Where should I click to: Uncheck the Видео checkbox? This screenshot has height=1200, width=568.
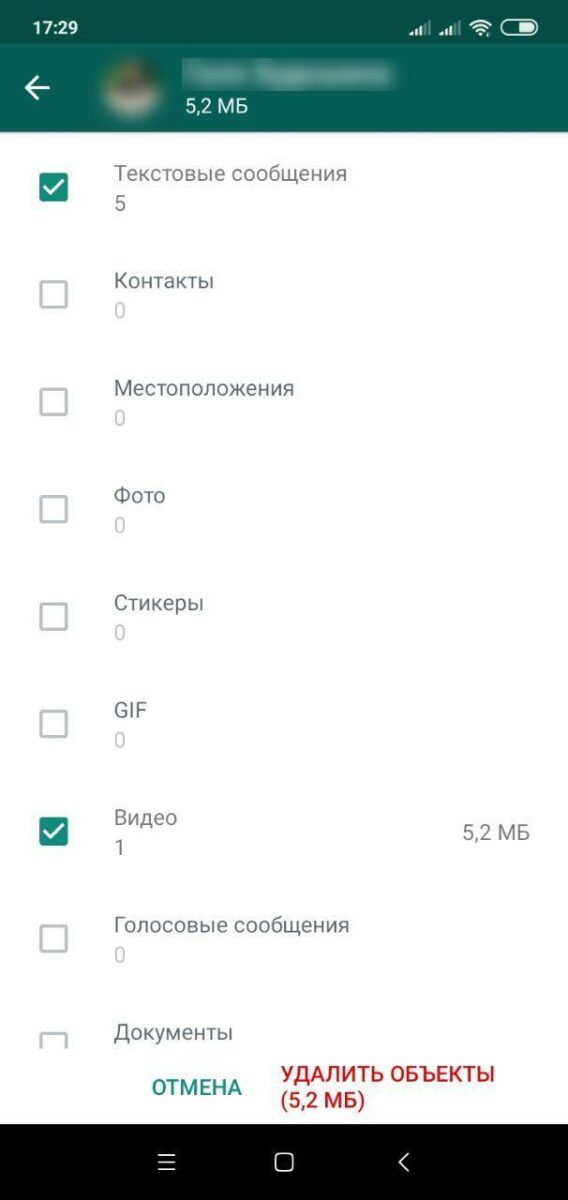[53, 831]
